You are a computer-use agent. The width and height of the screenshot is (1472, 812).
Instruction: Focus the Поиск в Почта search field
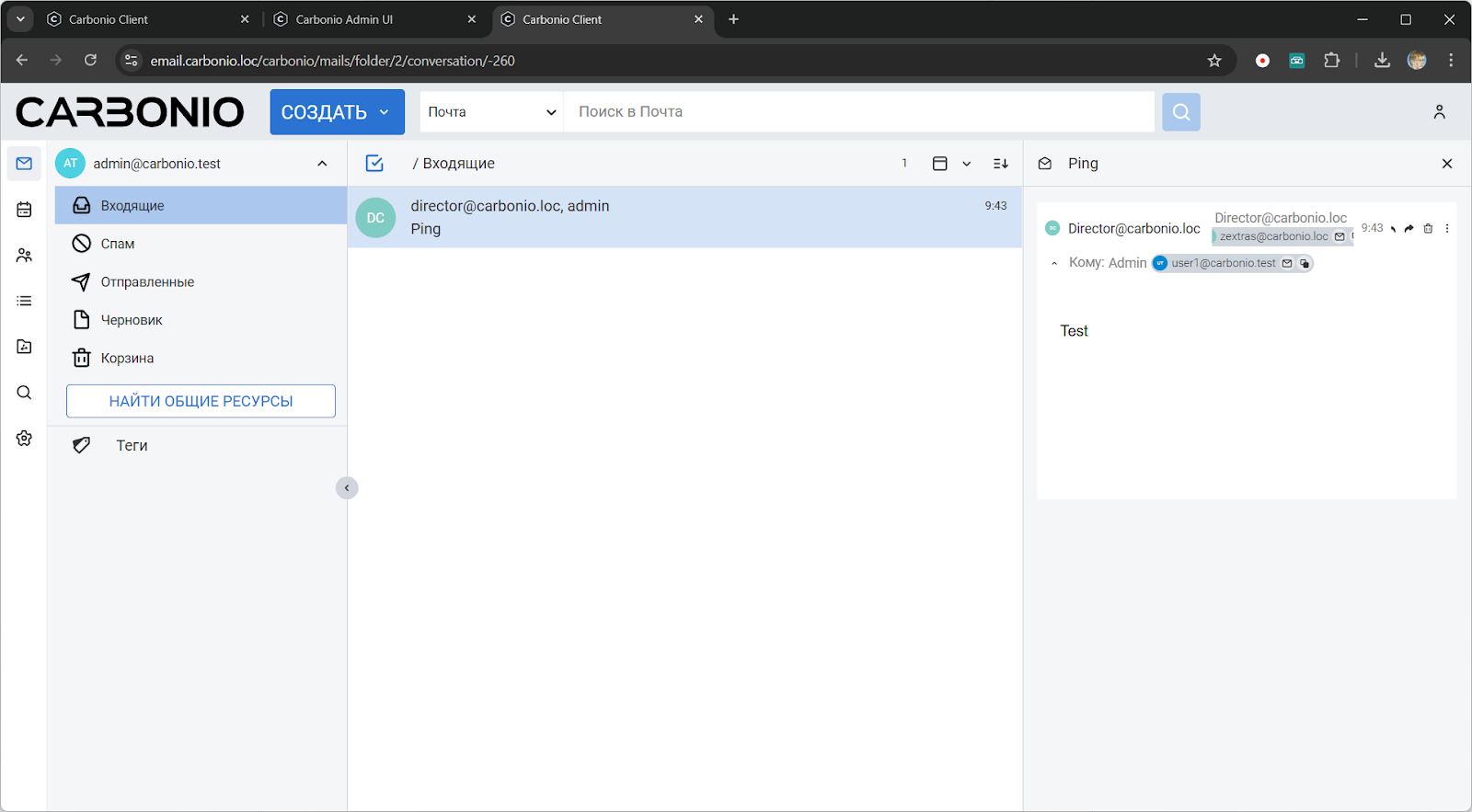pos(859,112)
